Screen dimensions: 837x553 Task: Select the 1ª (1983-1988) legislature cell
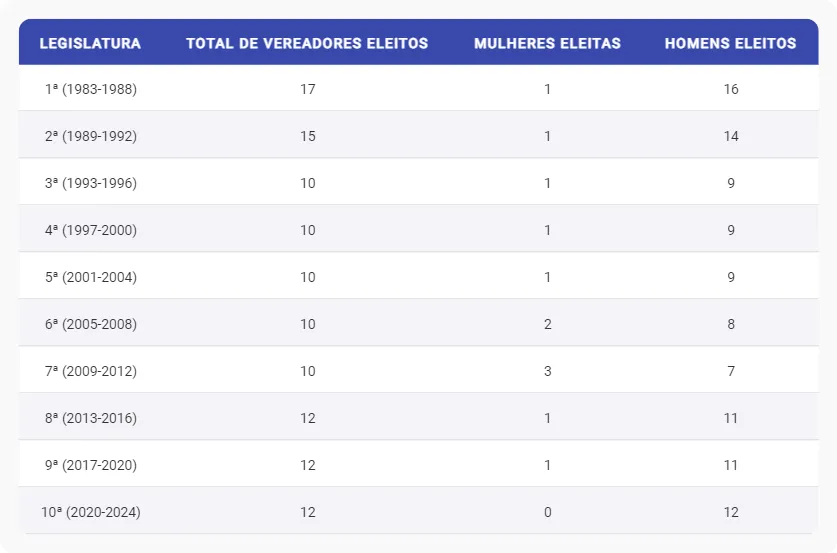(x=91, y=89)
